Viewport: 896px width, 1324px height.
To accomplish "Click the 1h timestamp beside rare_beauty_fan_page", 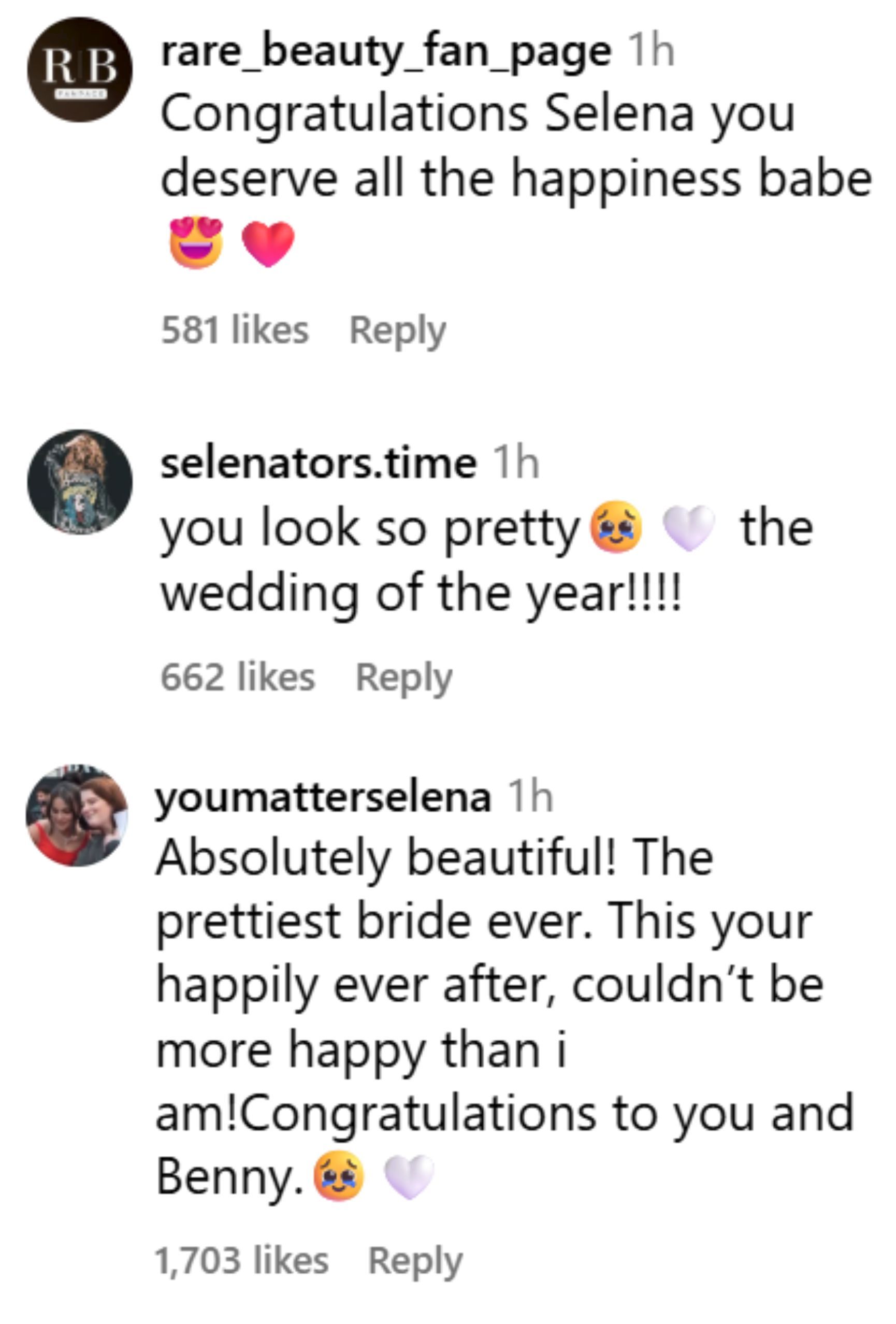I will (x=651, y=52).
